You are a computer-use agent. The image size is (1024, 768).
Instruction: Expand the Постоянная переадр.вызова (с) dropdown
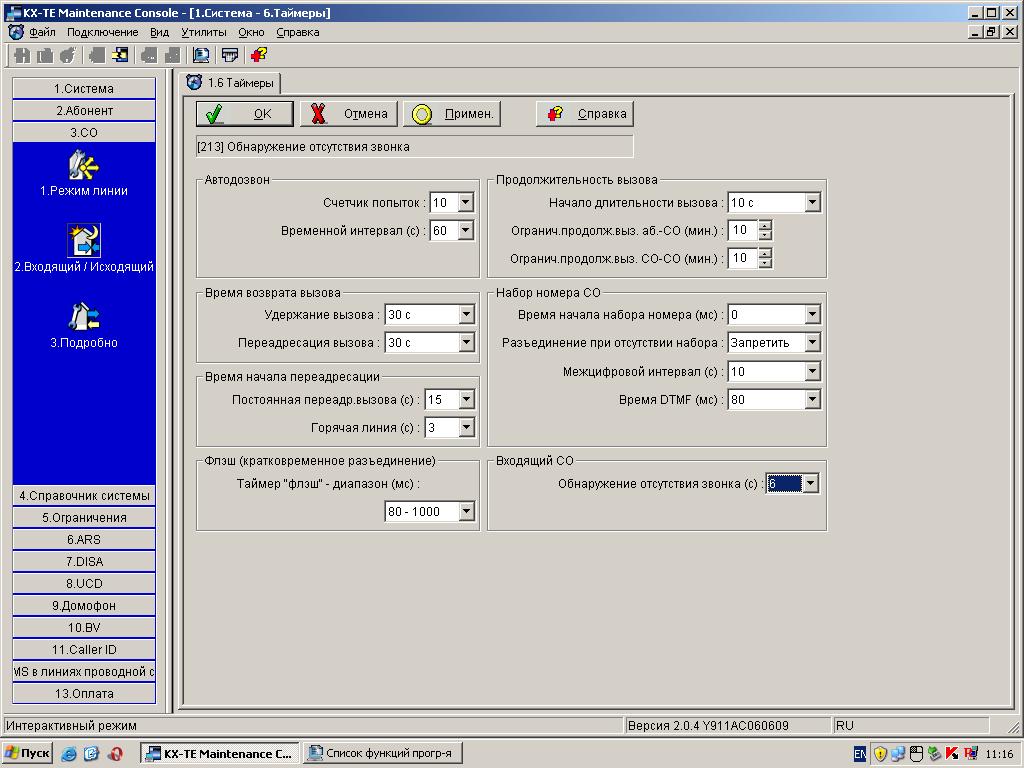(466, 400)
